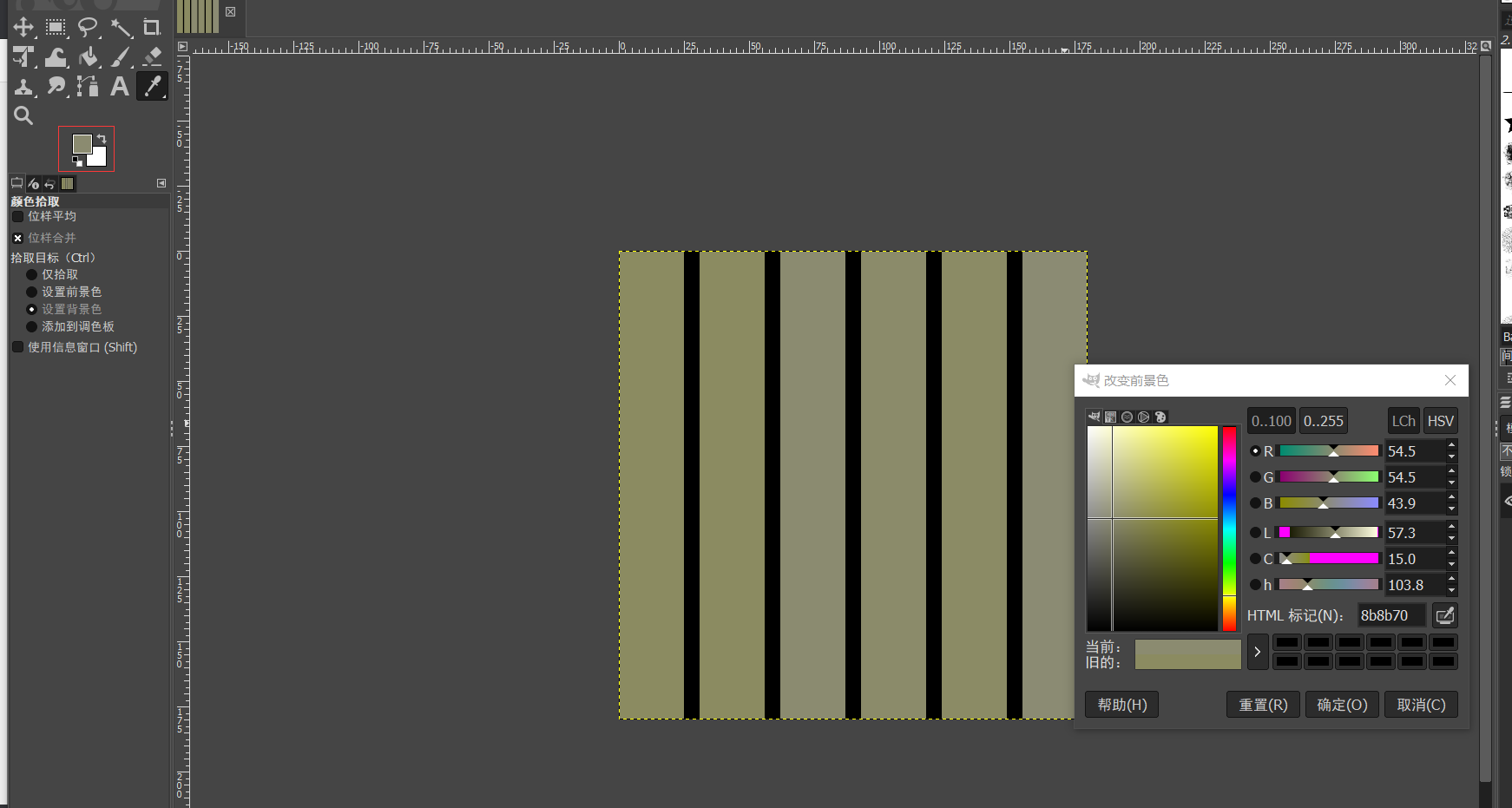The image size is (1512, 808).
Task: Click the 重置(R) button
Action: pos(1263,705)
